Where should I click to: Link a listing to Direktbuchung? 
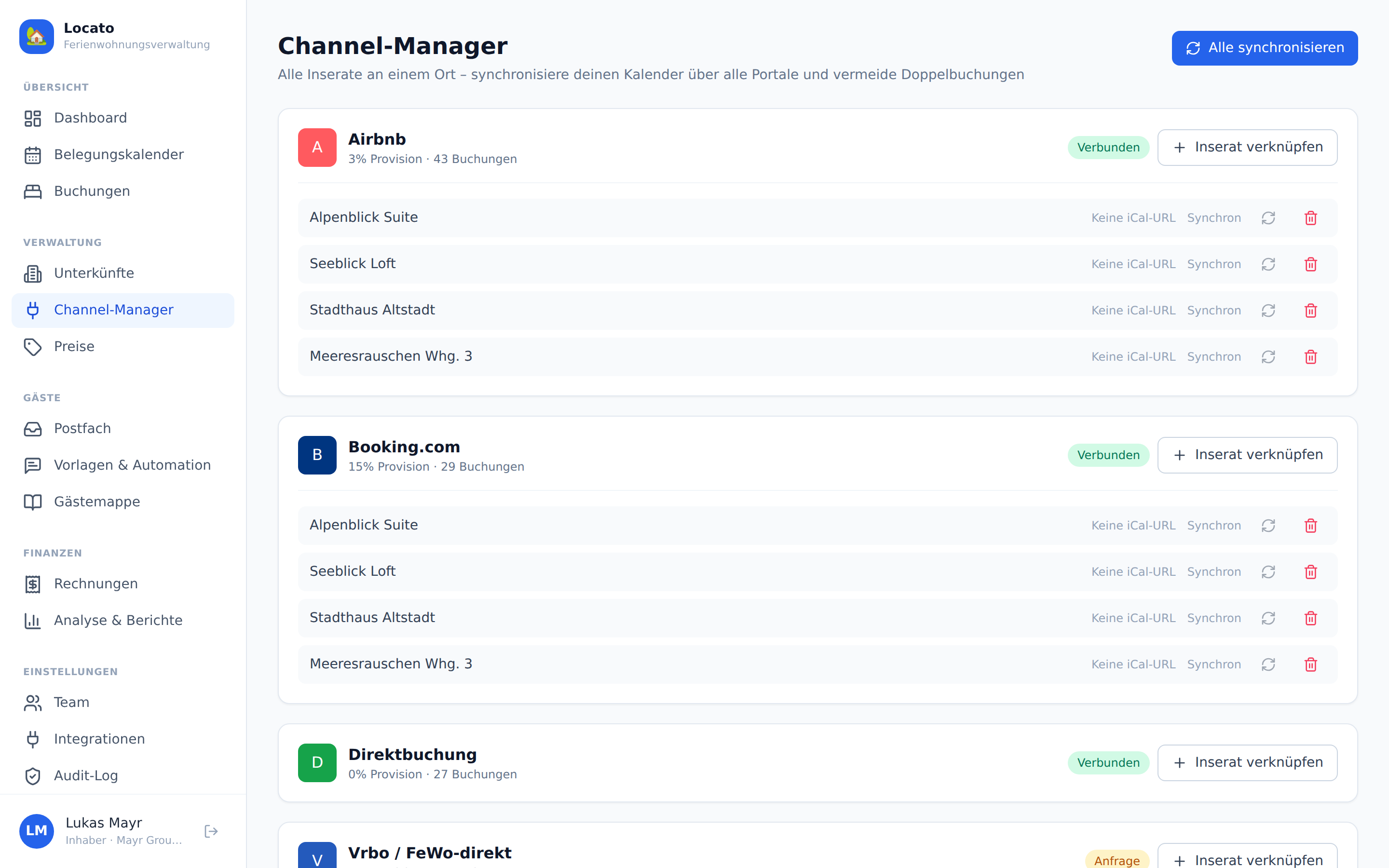pyautogui.click(x=1247, y=763)
